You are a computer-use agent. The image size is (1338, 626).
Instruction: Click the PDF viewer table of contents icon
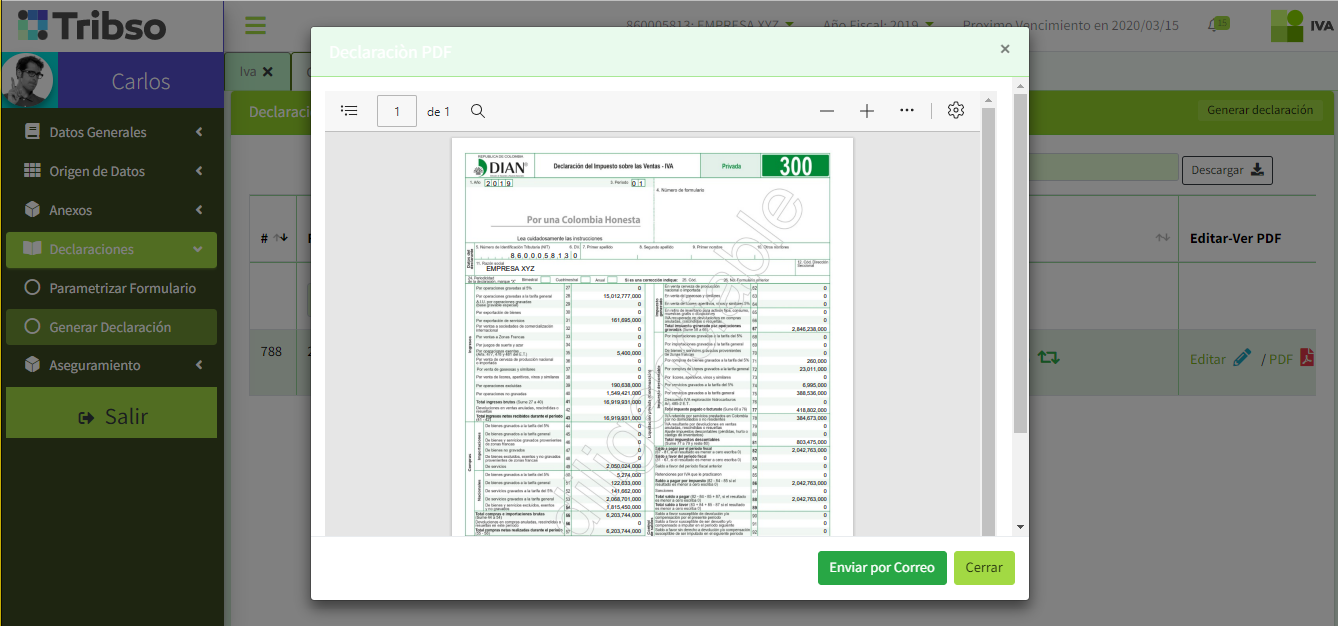pyautogui.click(x=349, y=111)
